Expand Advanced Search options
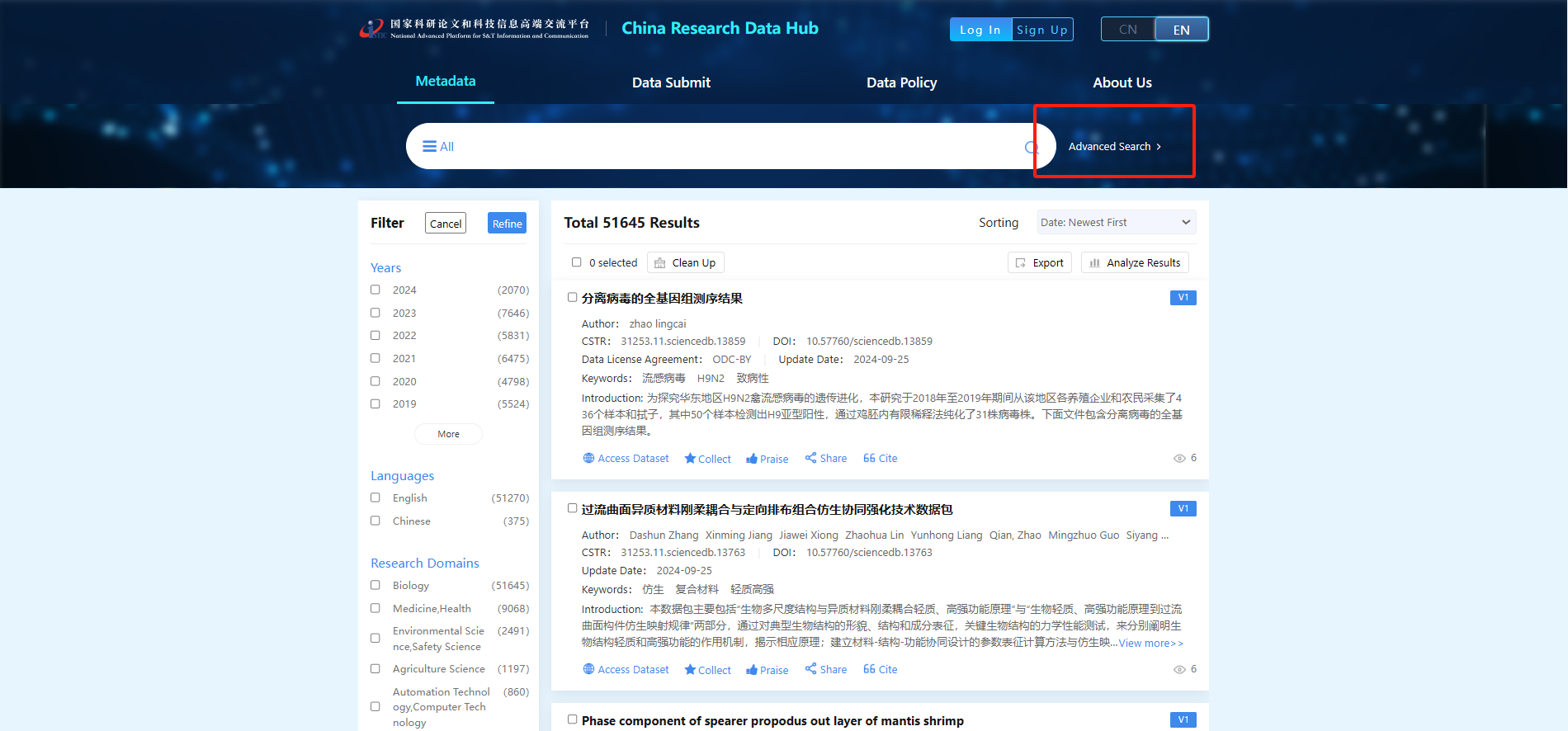The width and height of the screenshot is (1568, 731). (x=1114, y=147)
